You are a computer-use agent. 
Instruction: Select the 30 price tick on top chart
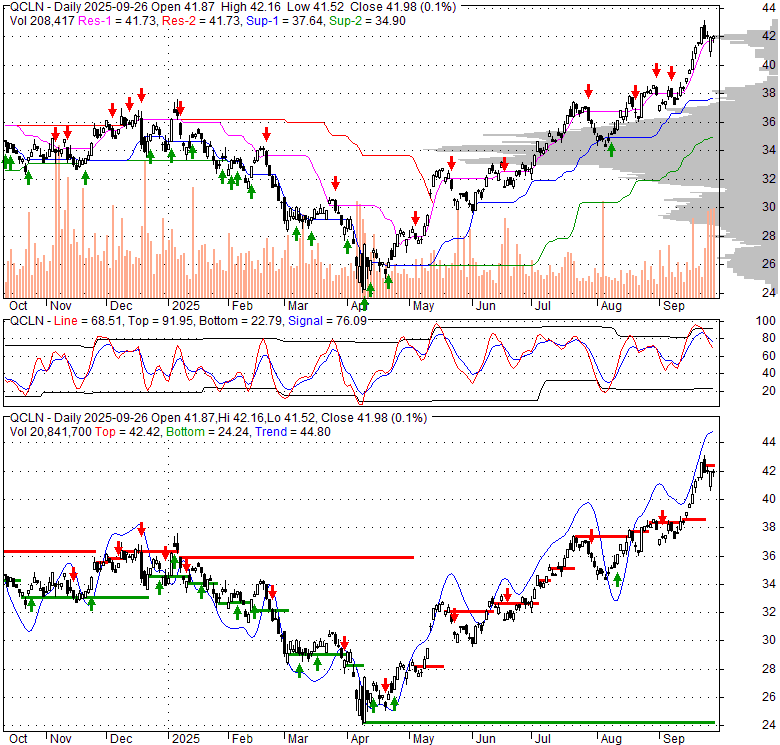(768, 207)
